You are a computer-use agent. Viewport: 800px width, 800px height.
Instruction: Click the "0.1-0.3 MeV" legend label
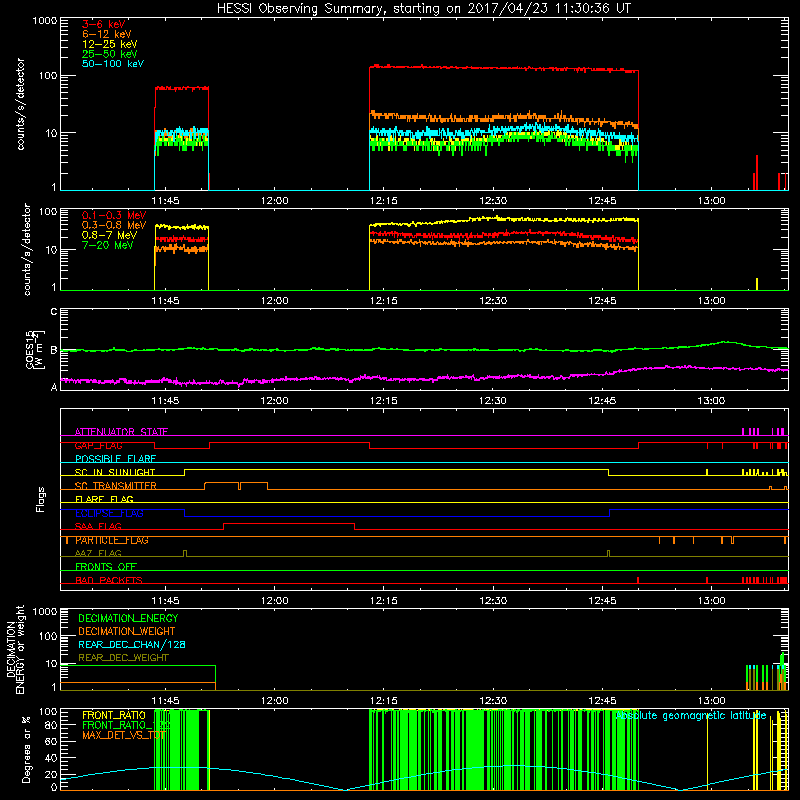tap(114, 215)
